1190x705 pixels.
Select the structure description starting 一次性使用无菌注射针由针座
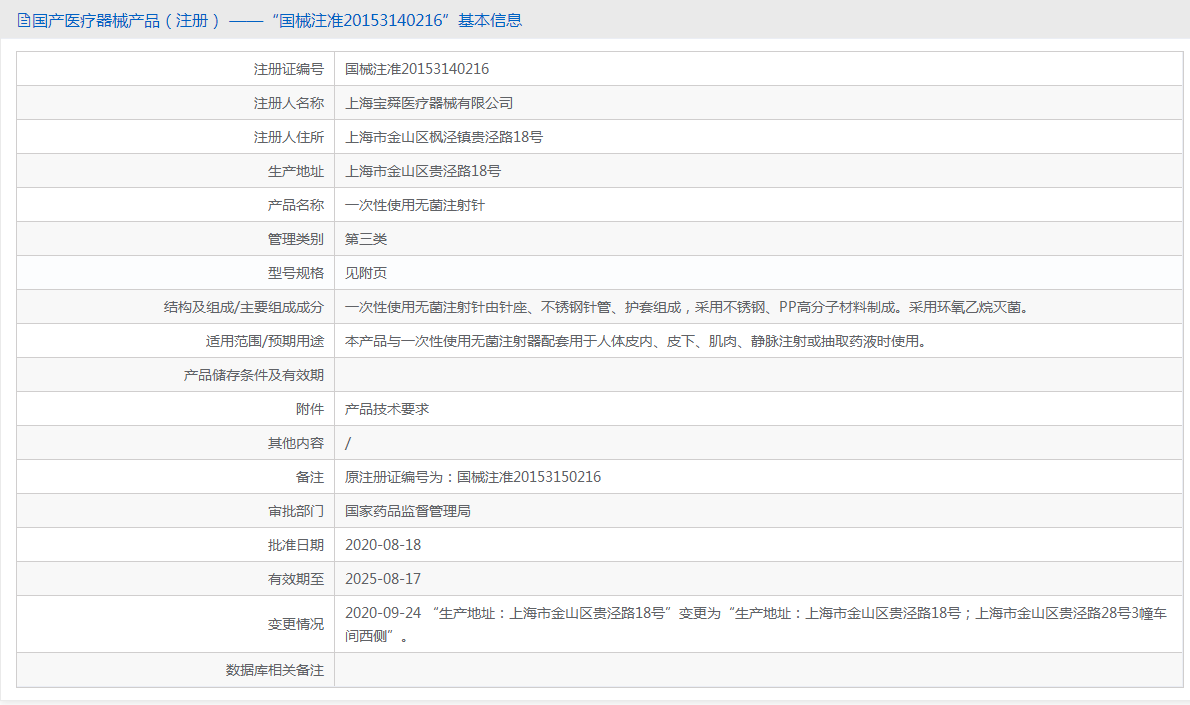click(x=687, y=307)
